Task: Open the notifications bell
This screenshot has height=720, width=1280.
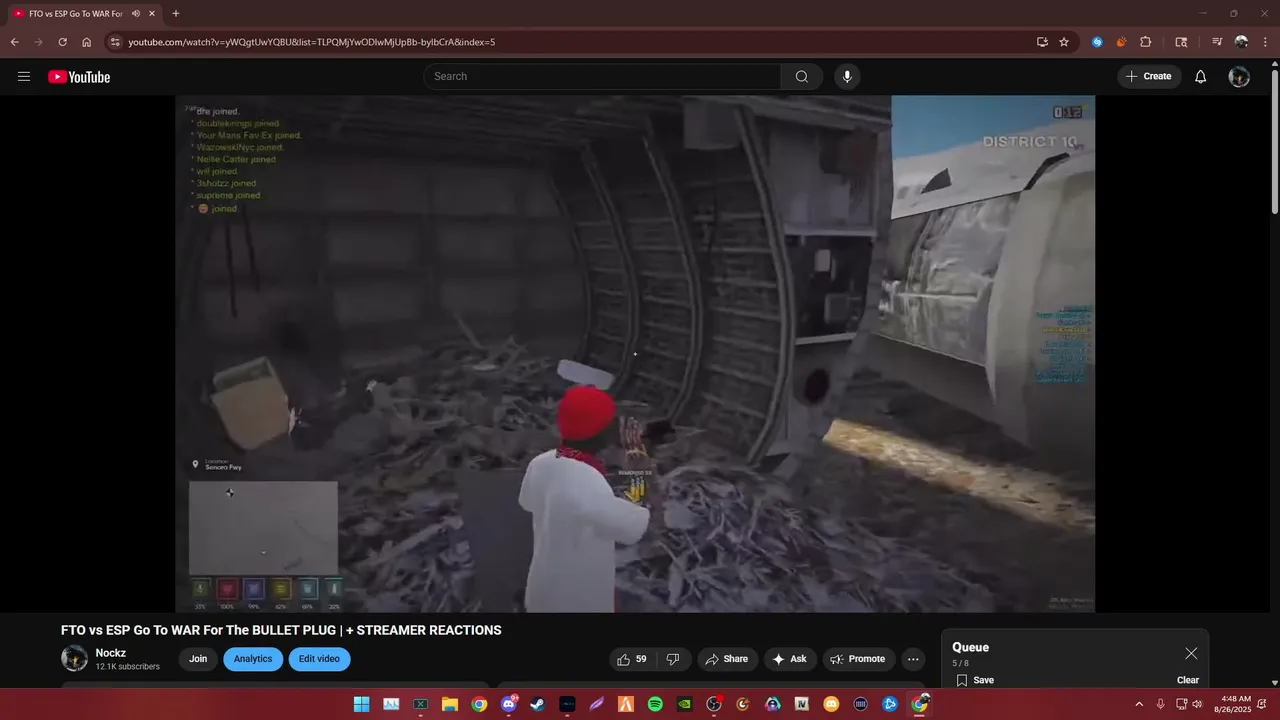Action: pyautogui.click(x=1201, y=77)
